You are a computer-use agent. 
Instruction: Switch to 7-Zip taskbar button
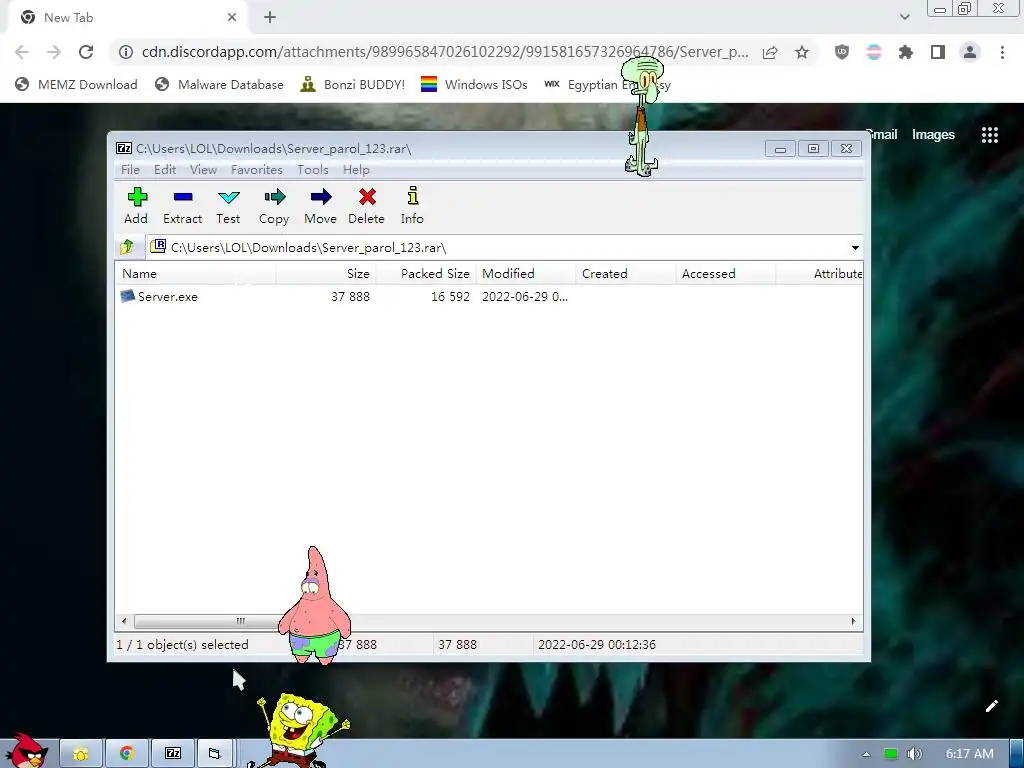point(173,754)
